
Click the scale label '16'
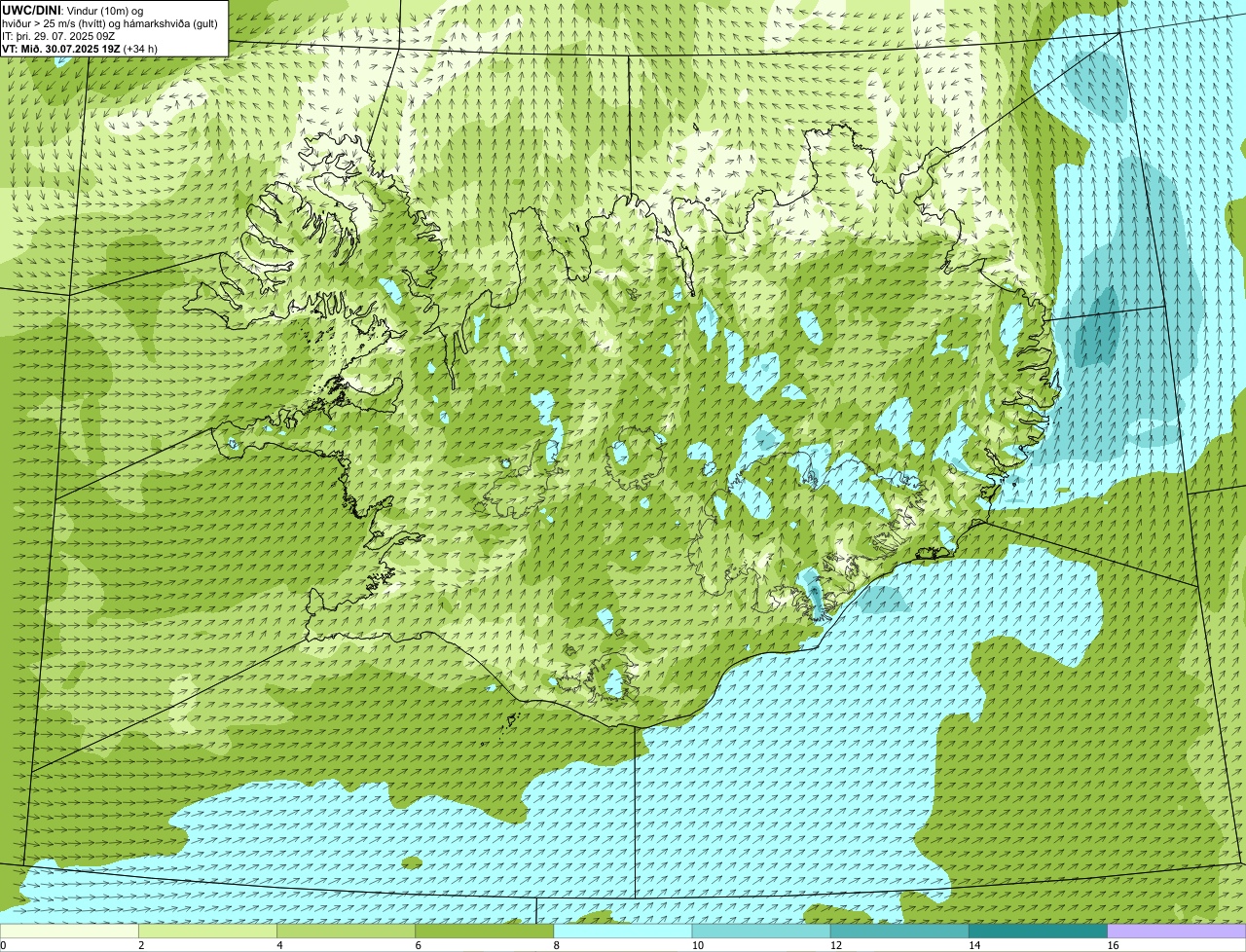coord(1113,945)
